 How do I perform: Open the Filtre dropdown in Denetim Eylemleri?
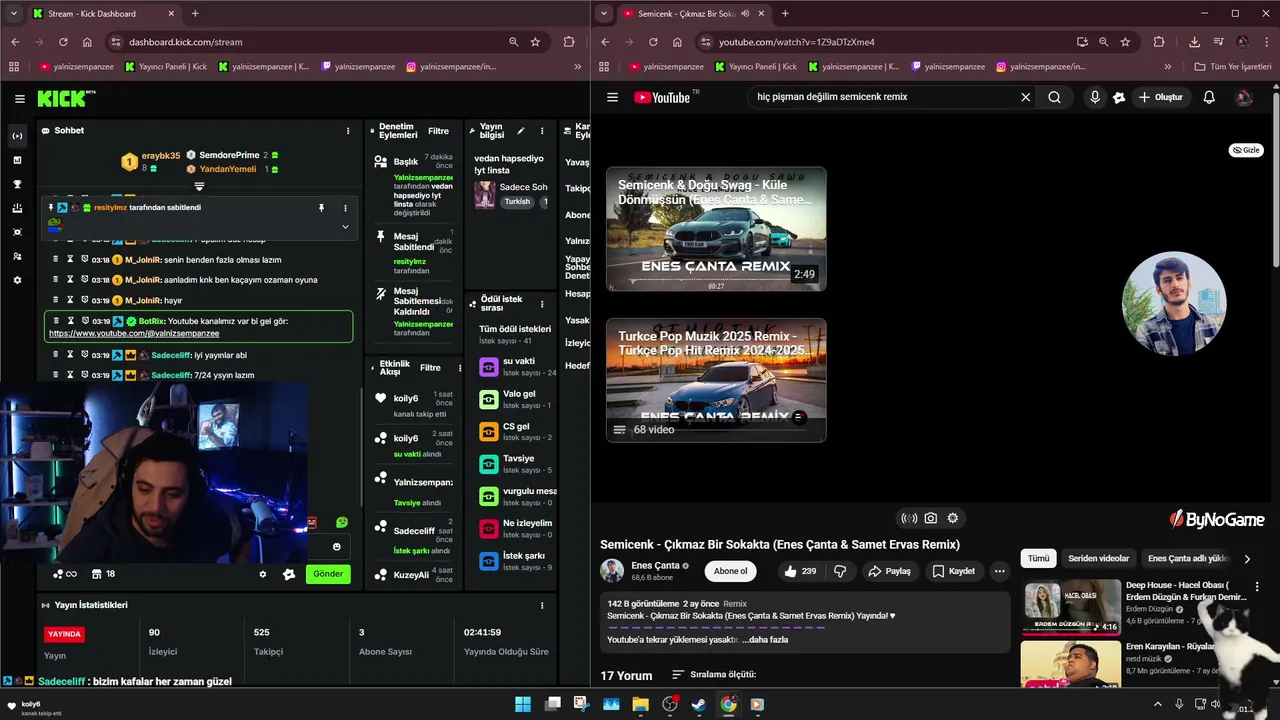[439, 131]
